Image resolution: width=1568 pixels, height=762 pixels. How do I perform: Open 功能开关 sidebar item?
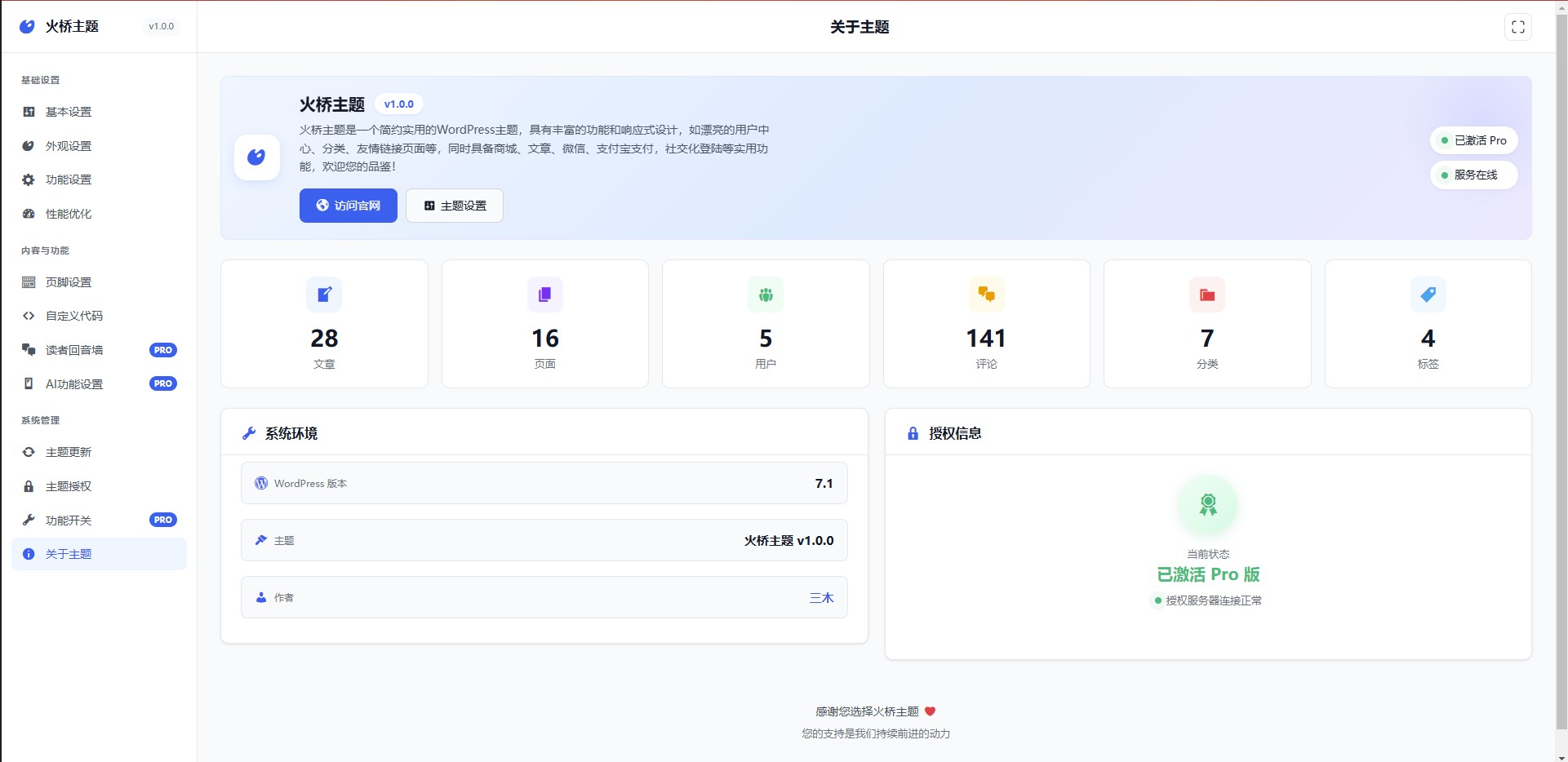pyautogui.click(x=100, y=520)
